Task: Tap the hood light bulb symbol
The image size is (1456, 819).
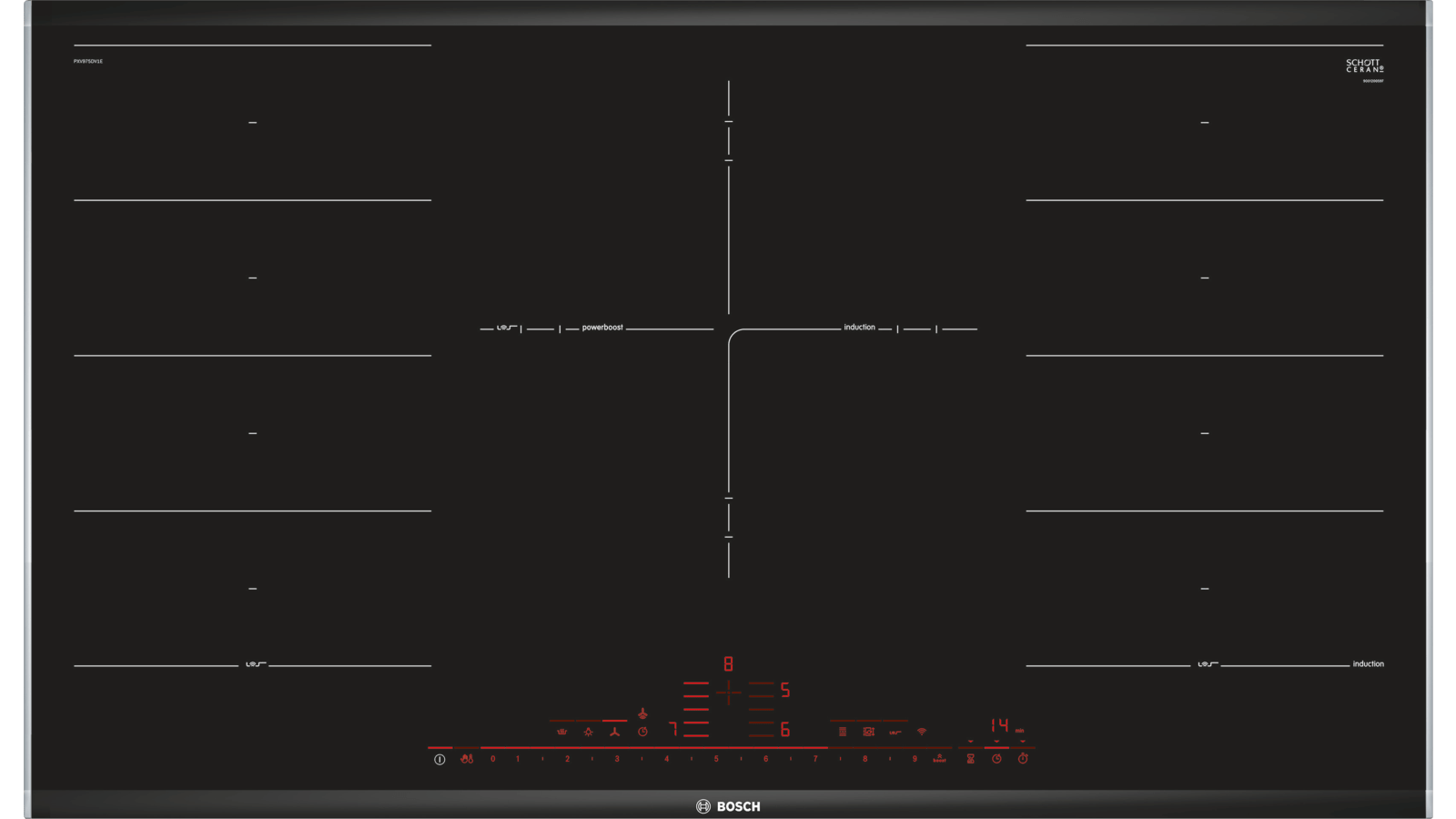Action: [x=588, y=732]
